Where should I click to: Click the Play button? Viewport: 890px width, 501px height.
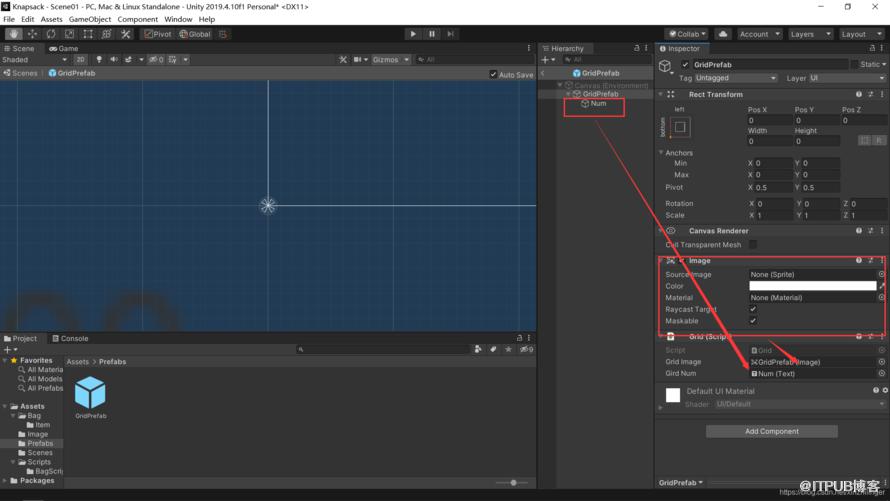(x=413, y=34)
